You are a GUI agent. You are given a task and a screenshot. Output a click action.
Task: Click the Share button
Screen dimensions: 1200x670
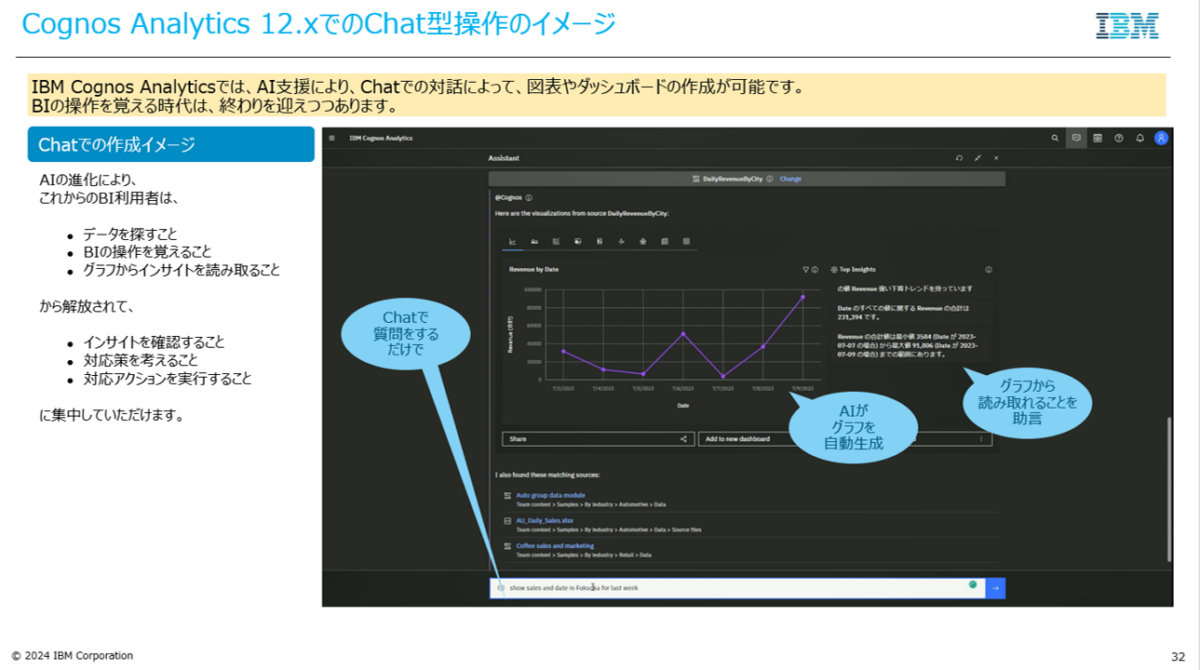(x=597, y=438)
